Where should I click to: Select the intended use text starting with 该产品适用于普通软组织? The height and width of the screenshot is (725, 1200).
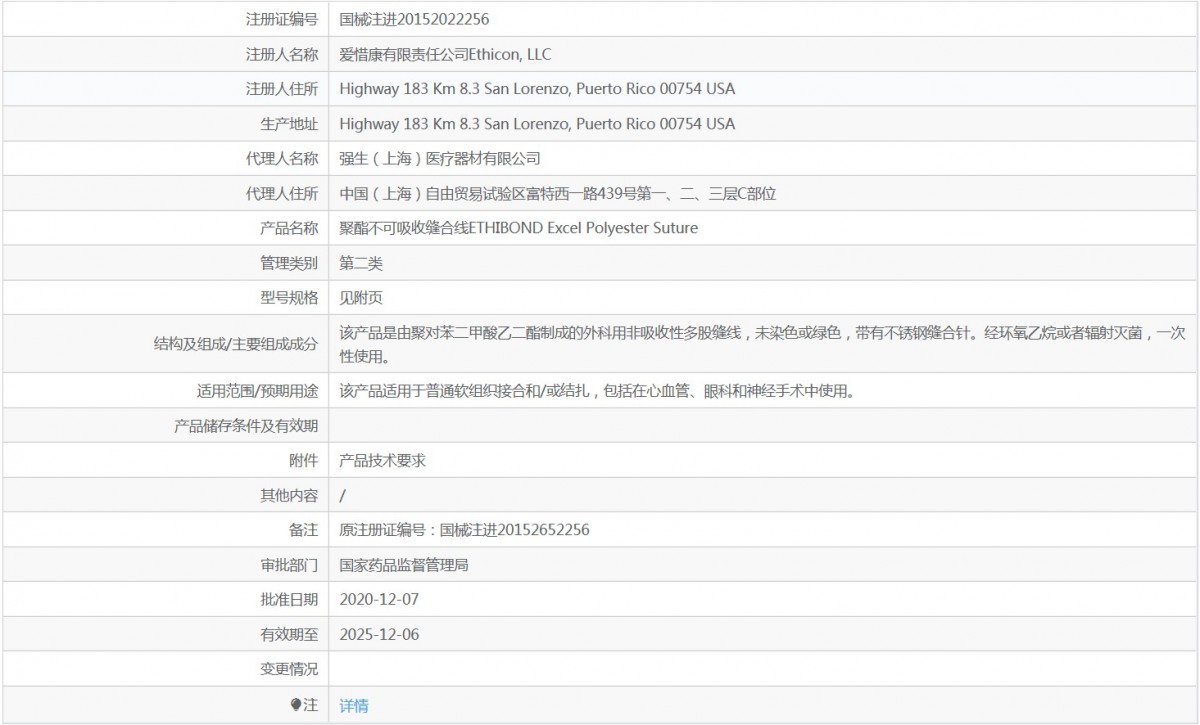click(597, 391)
